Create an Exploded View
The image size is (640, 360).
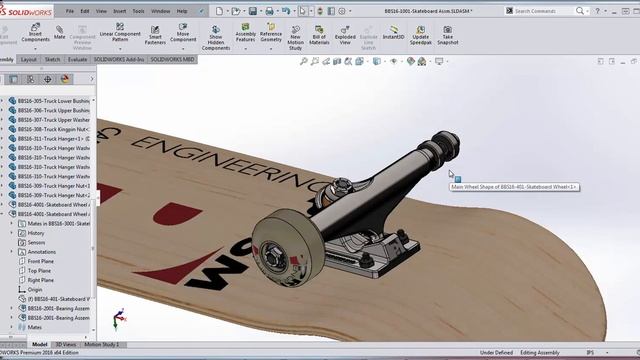coord(345,35)
